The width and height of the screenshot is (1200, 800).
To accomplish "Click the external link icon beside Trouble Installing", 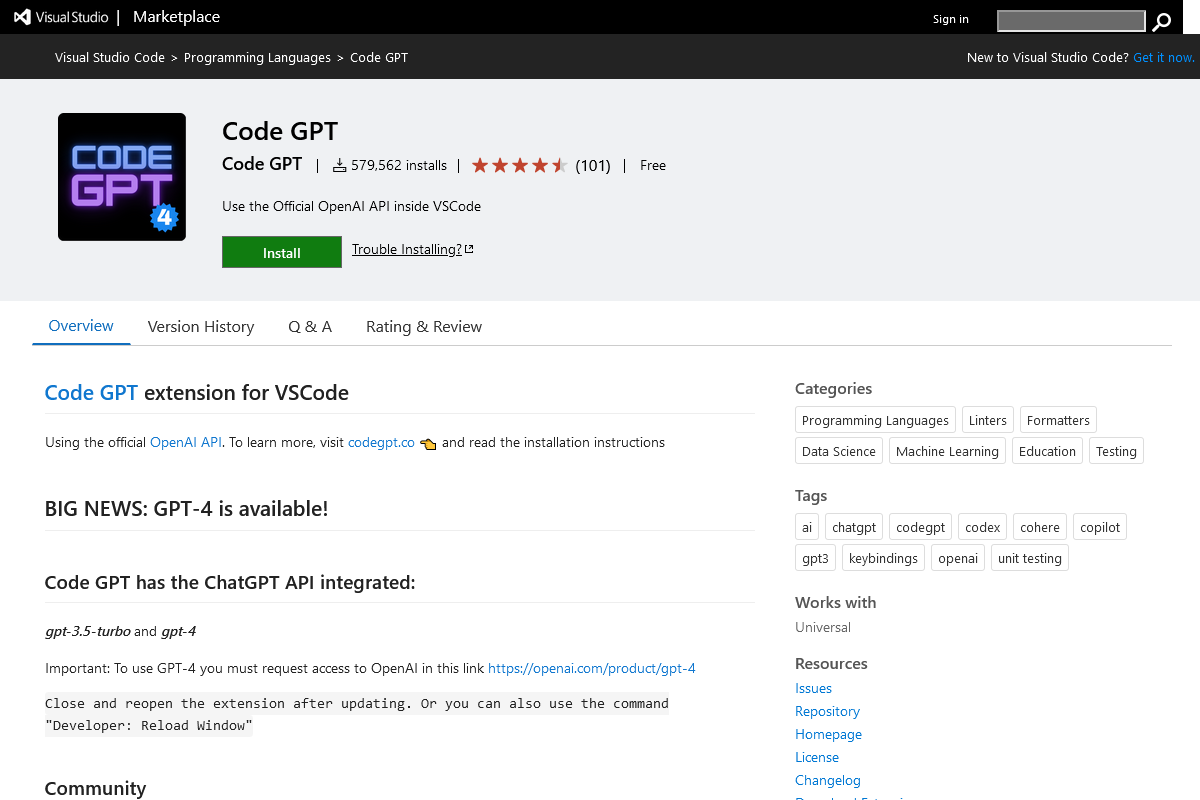I will (470, 248).
